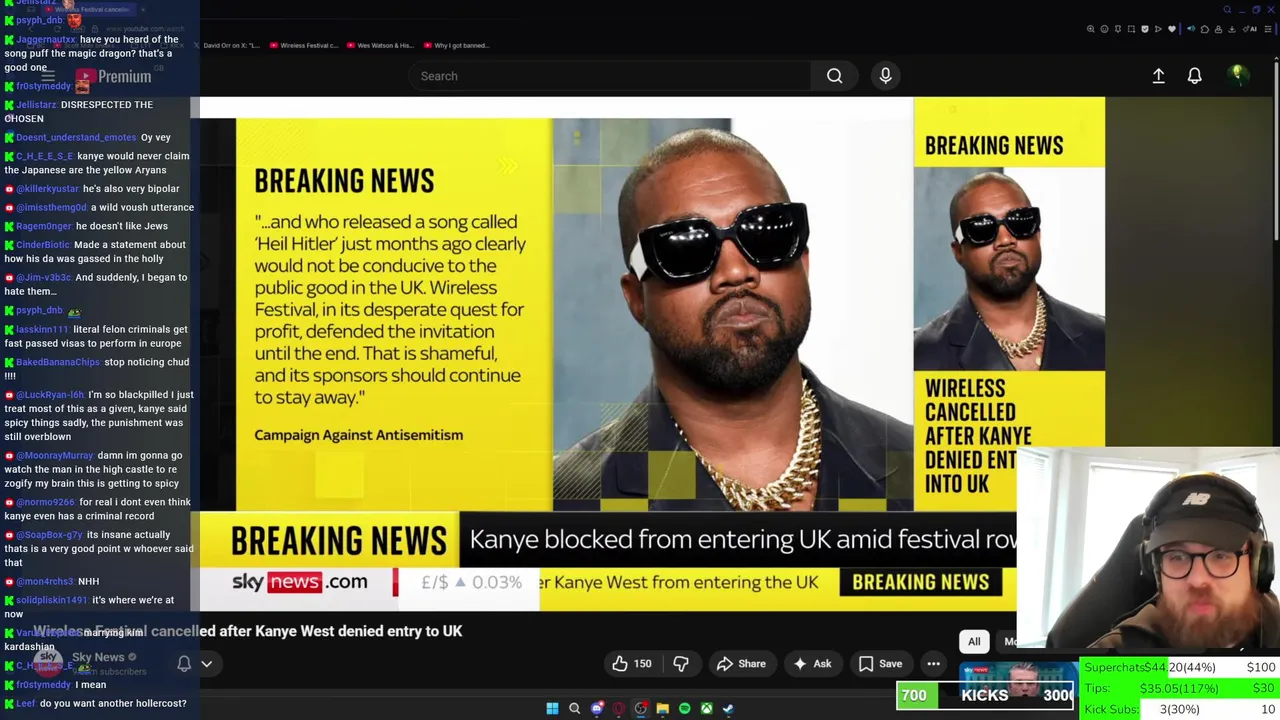Click the shield/pocket browser toolbar icon

point(1145,29)
